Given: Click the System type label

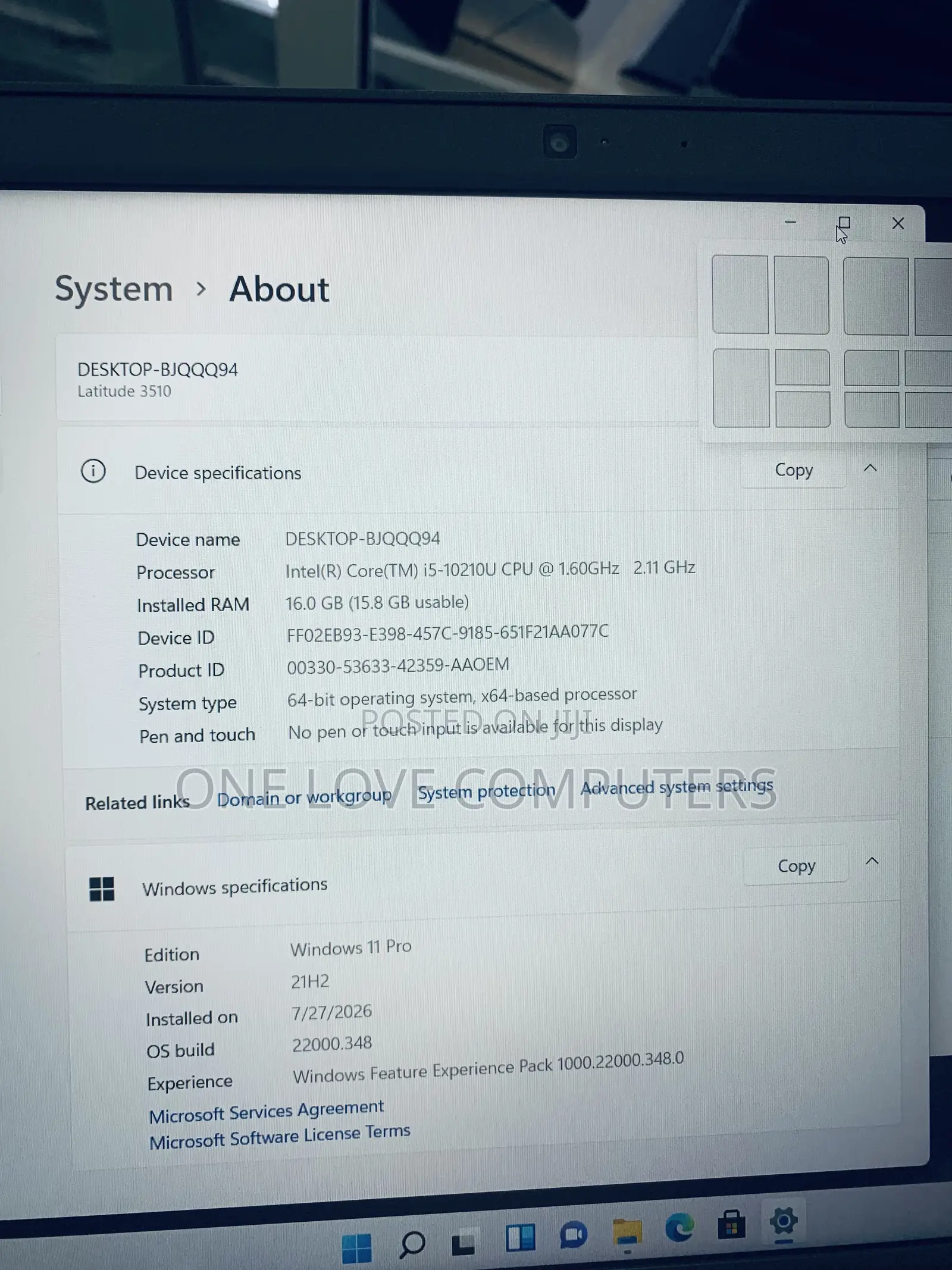Looking at the screenshot, I should click(187, 703).
